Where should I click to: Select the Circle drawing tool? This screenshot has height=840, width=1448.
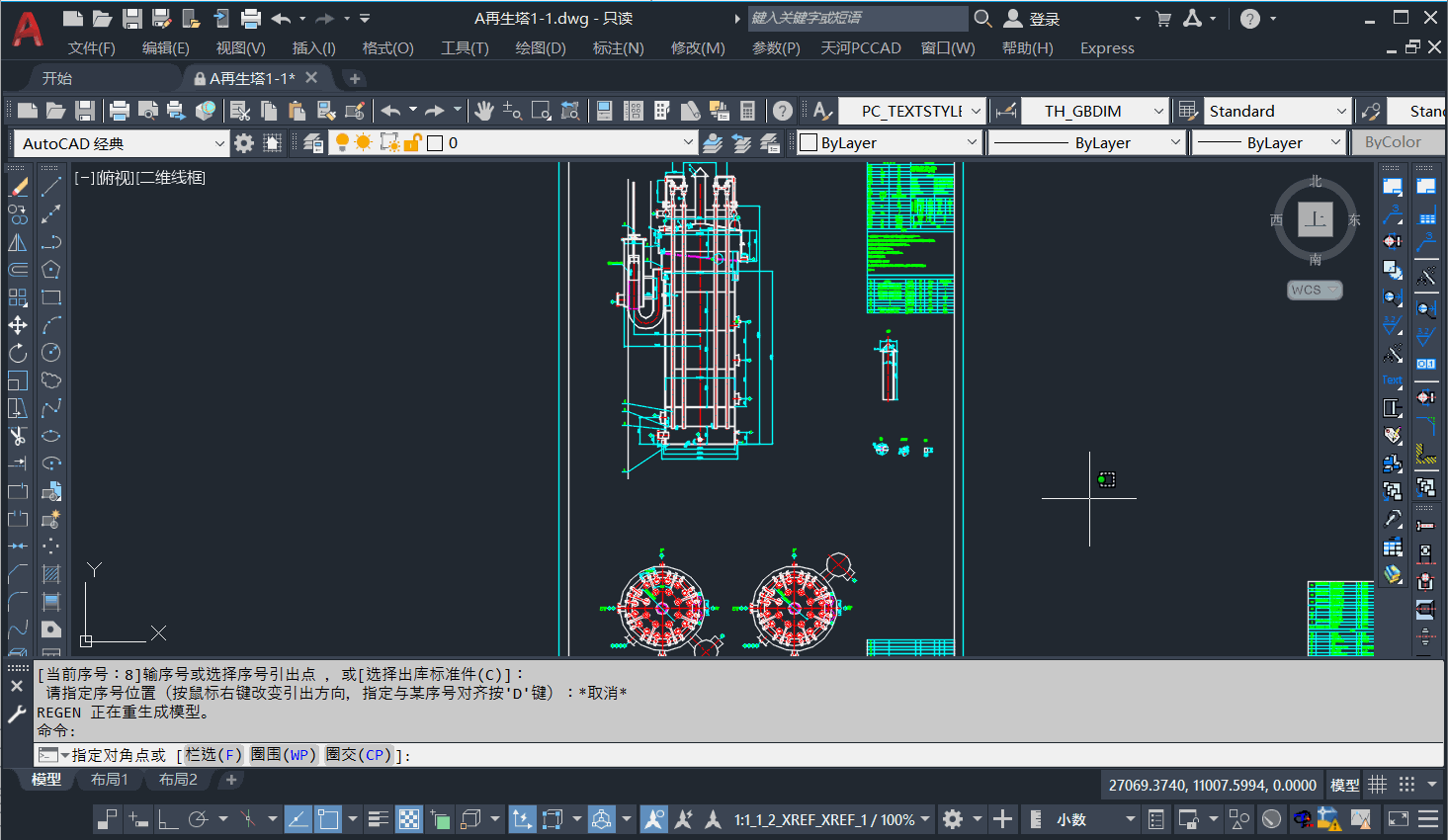pyautogui.click(x=51, y=353)
